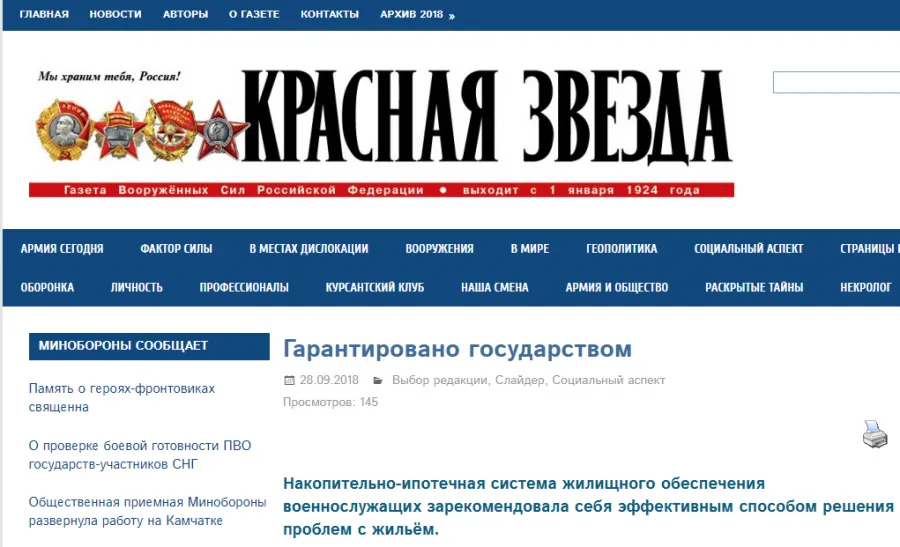Screen dimensions: 900x547
Task: Click the Выбор редакции category link
Action: (439, 380)
